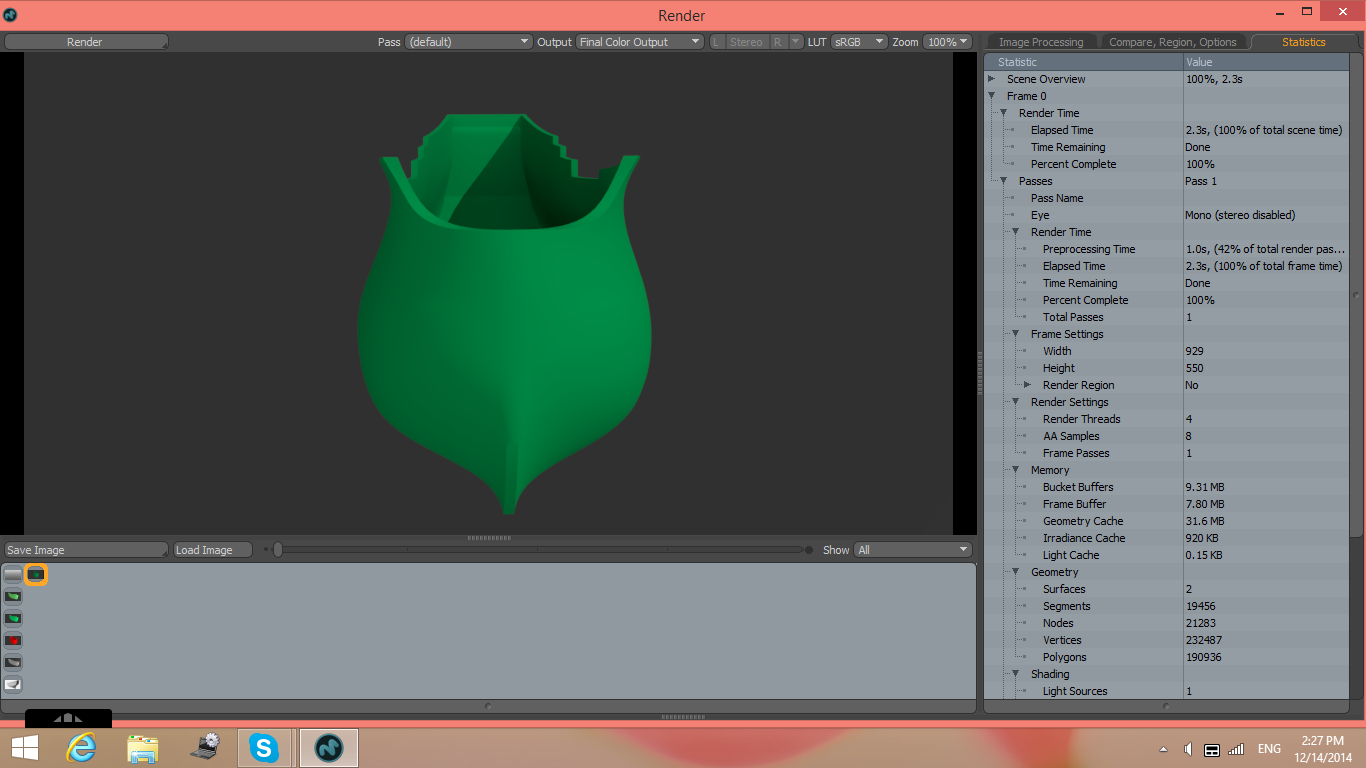Click the volume icon in the system tray
Image resolution: width=1366 pixels, height=768 pixels.
click(x=1187, y=749)
